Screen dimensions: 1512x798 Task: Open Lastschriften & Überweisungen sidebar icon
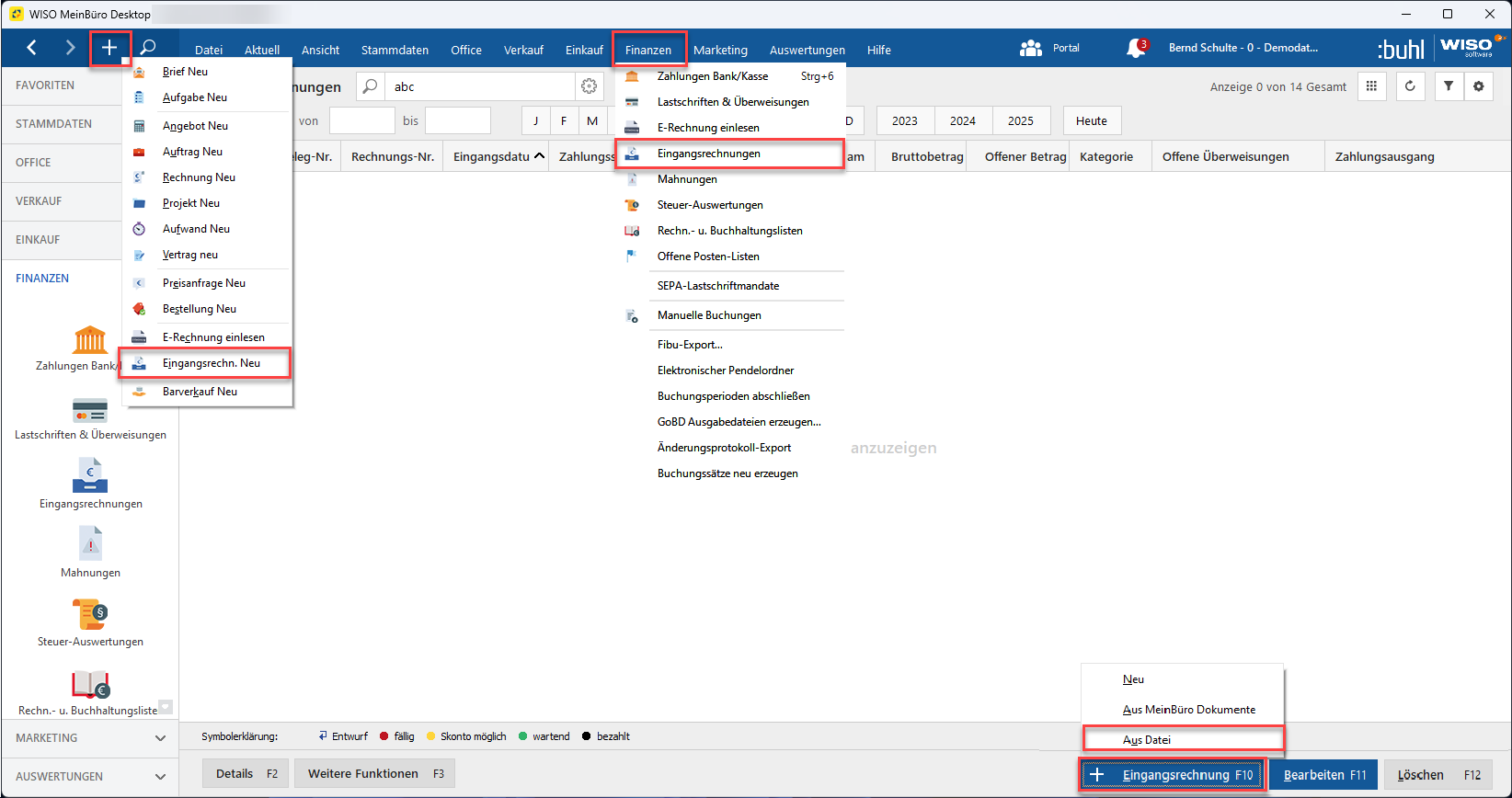click(90, 410)
